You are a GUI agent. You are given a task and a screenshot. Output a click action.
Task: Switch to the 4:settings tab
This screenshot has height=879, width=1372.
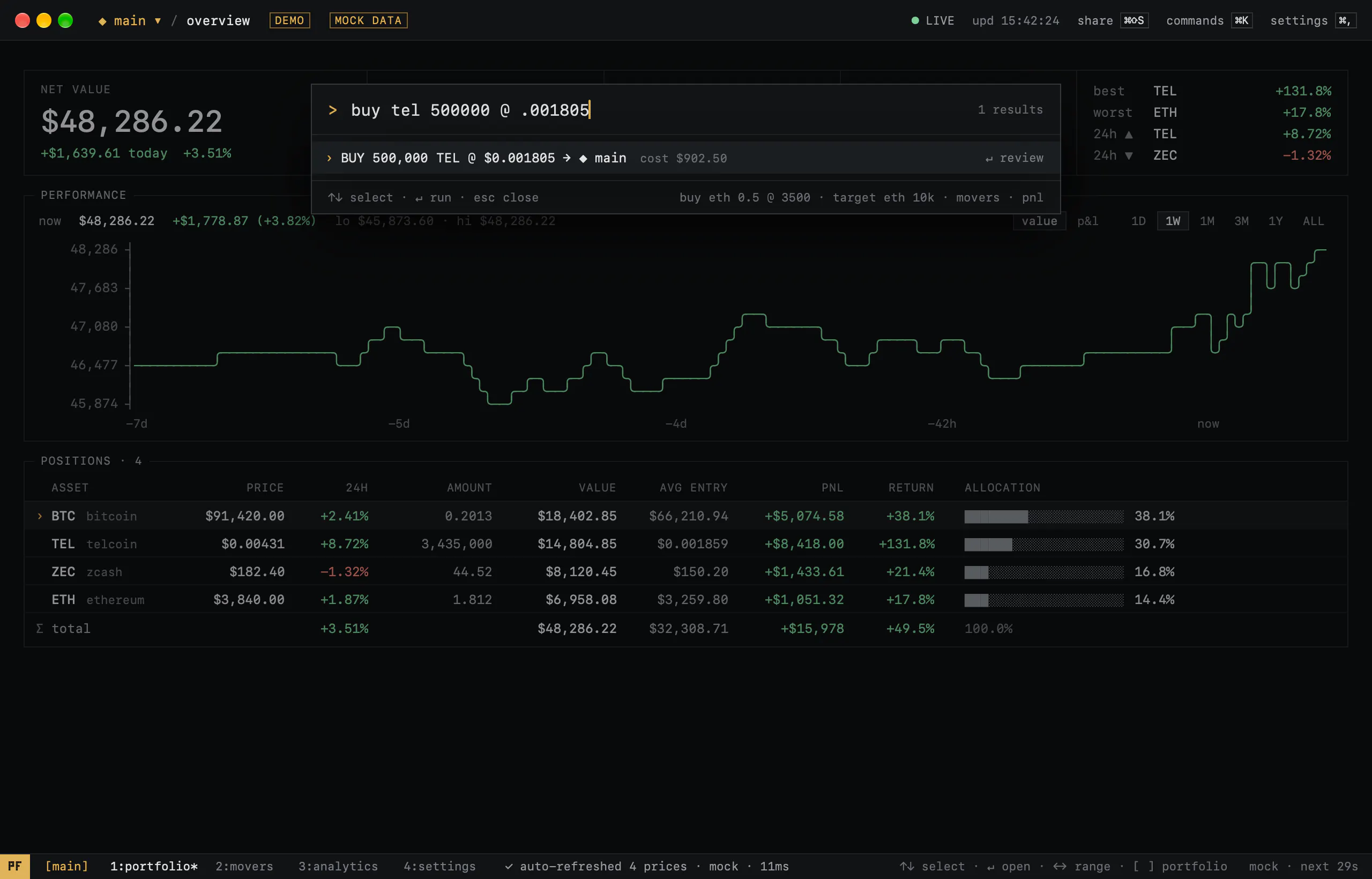point(439,867)
